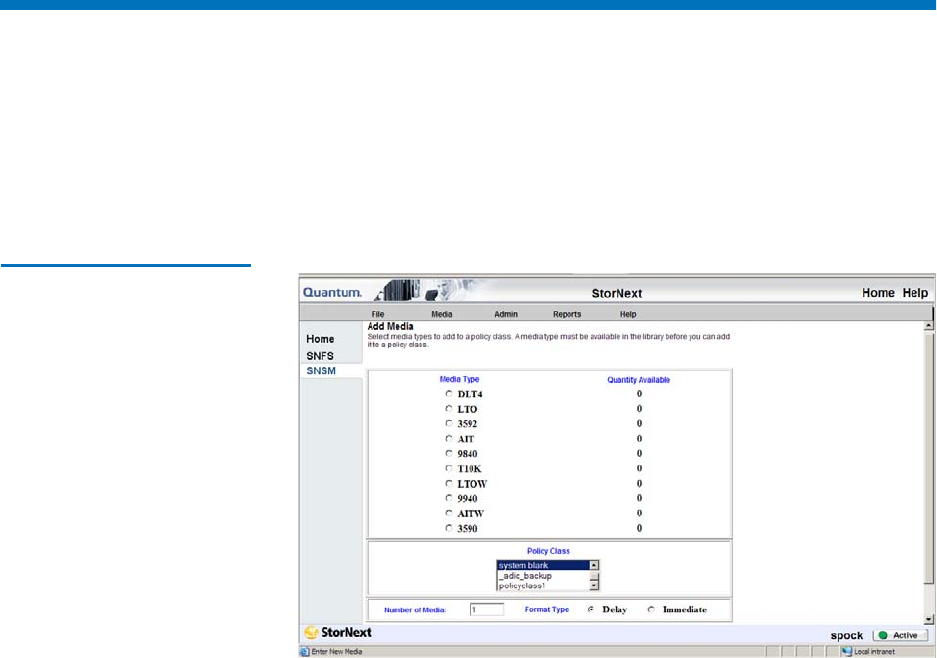Click the Local intranet zone icon

(846, 652)
